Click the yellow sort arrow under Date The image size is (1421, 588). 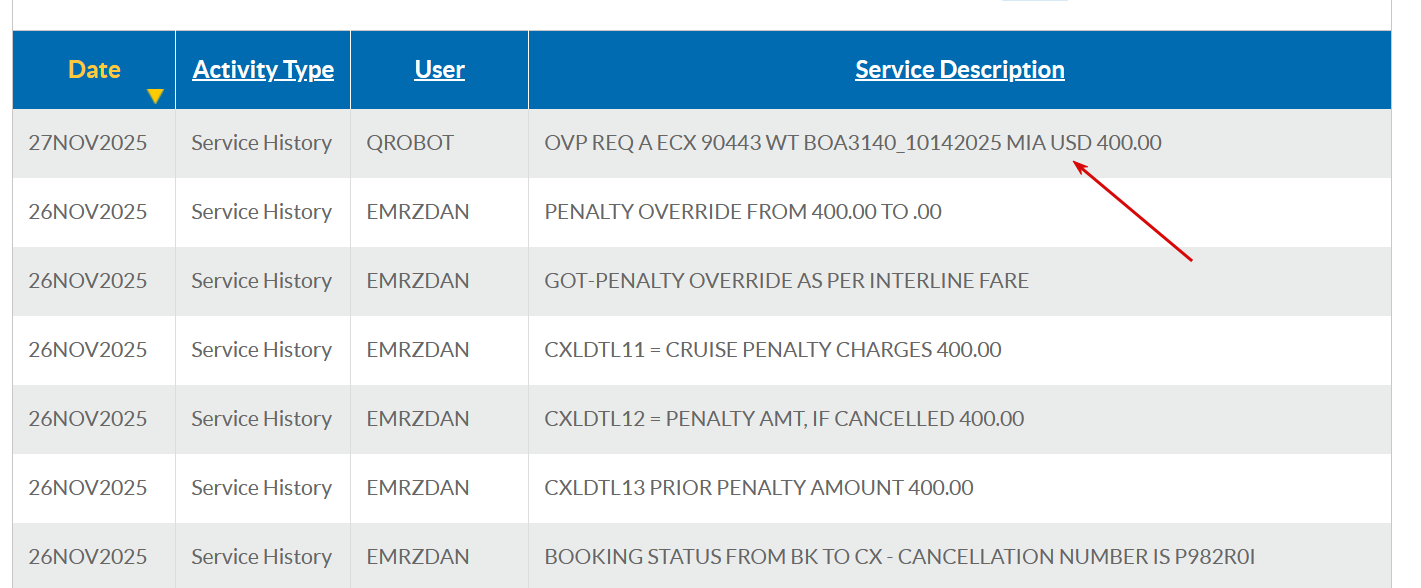click(x=155, y=96)
